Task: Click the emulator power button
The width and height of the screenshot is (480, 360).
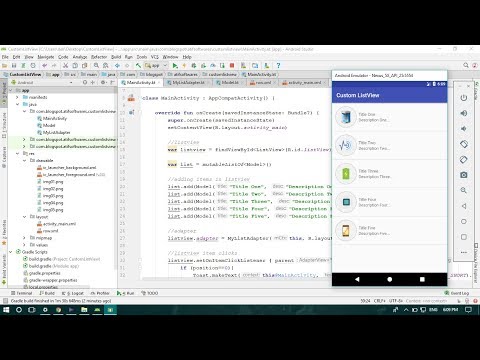Action: coord(464,98)
